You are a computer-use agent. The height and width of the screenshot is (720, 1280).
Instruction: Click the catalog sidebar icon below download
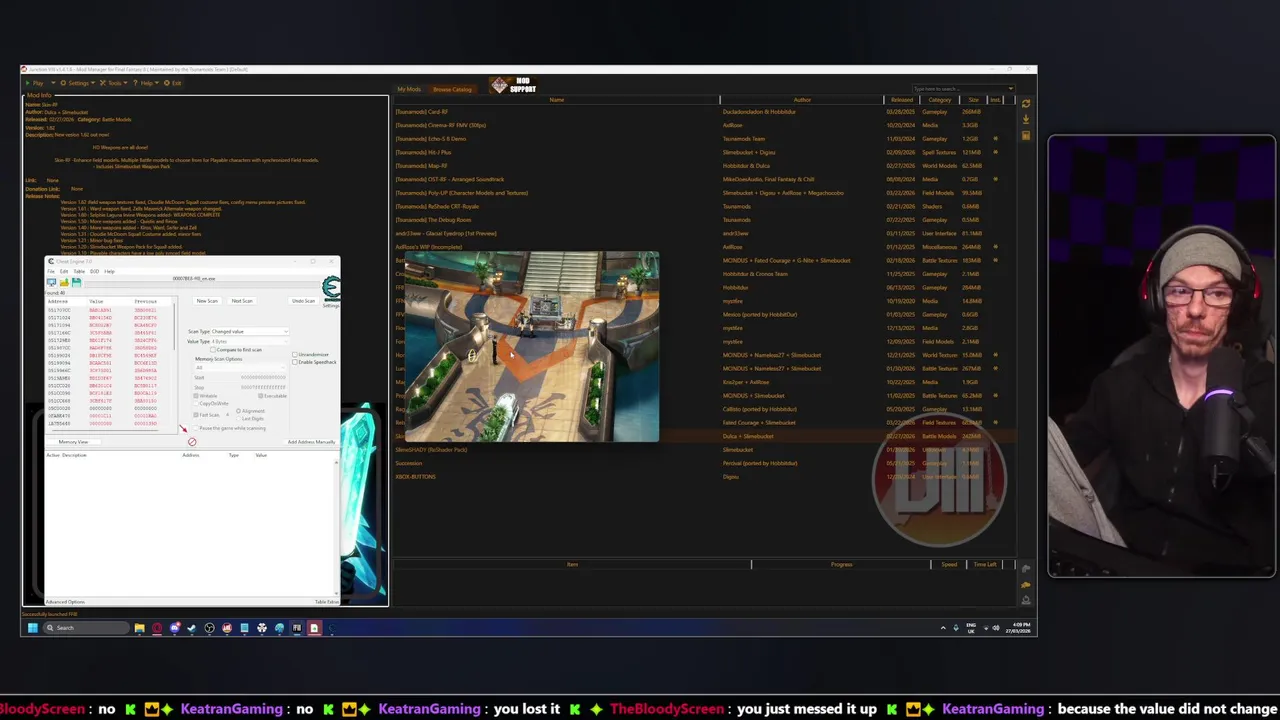[x=1026, y=135]
